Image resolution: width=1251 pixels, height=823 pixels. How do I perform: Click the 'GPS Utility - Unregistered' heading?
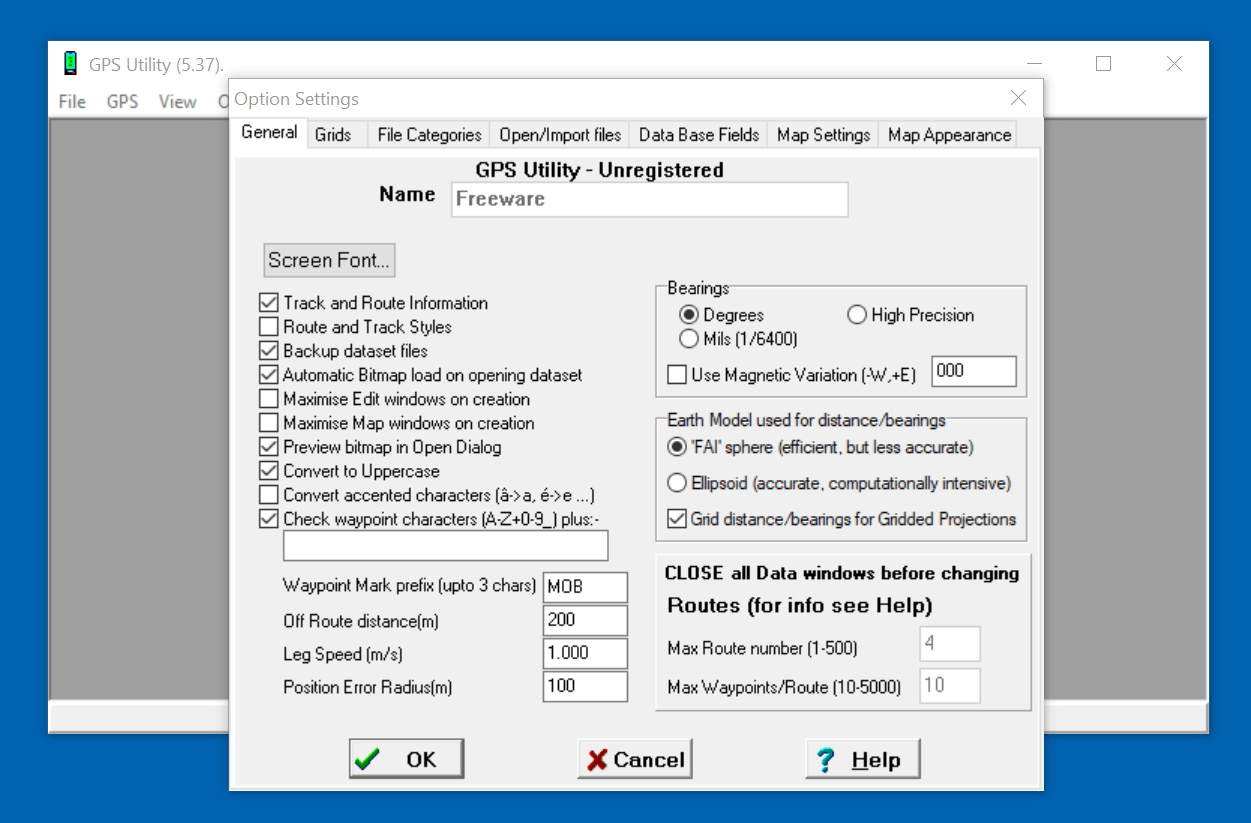[x=600, y=170]
